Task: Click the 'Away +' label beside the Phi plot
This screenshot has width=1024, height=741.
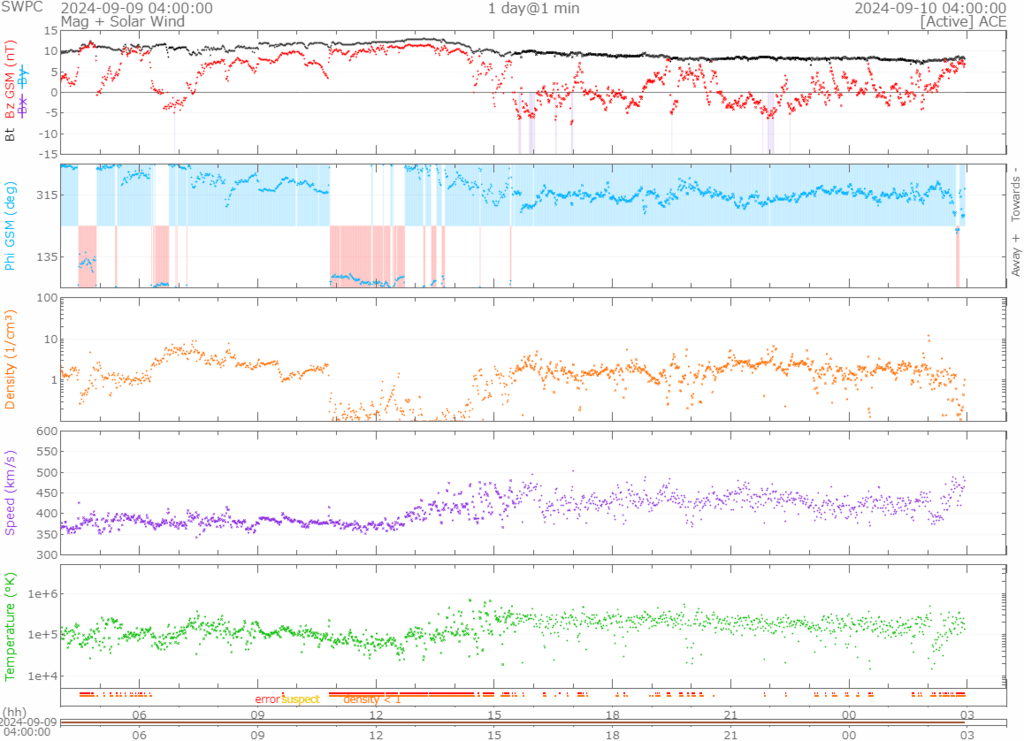Action: coord(1015,256)
